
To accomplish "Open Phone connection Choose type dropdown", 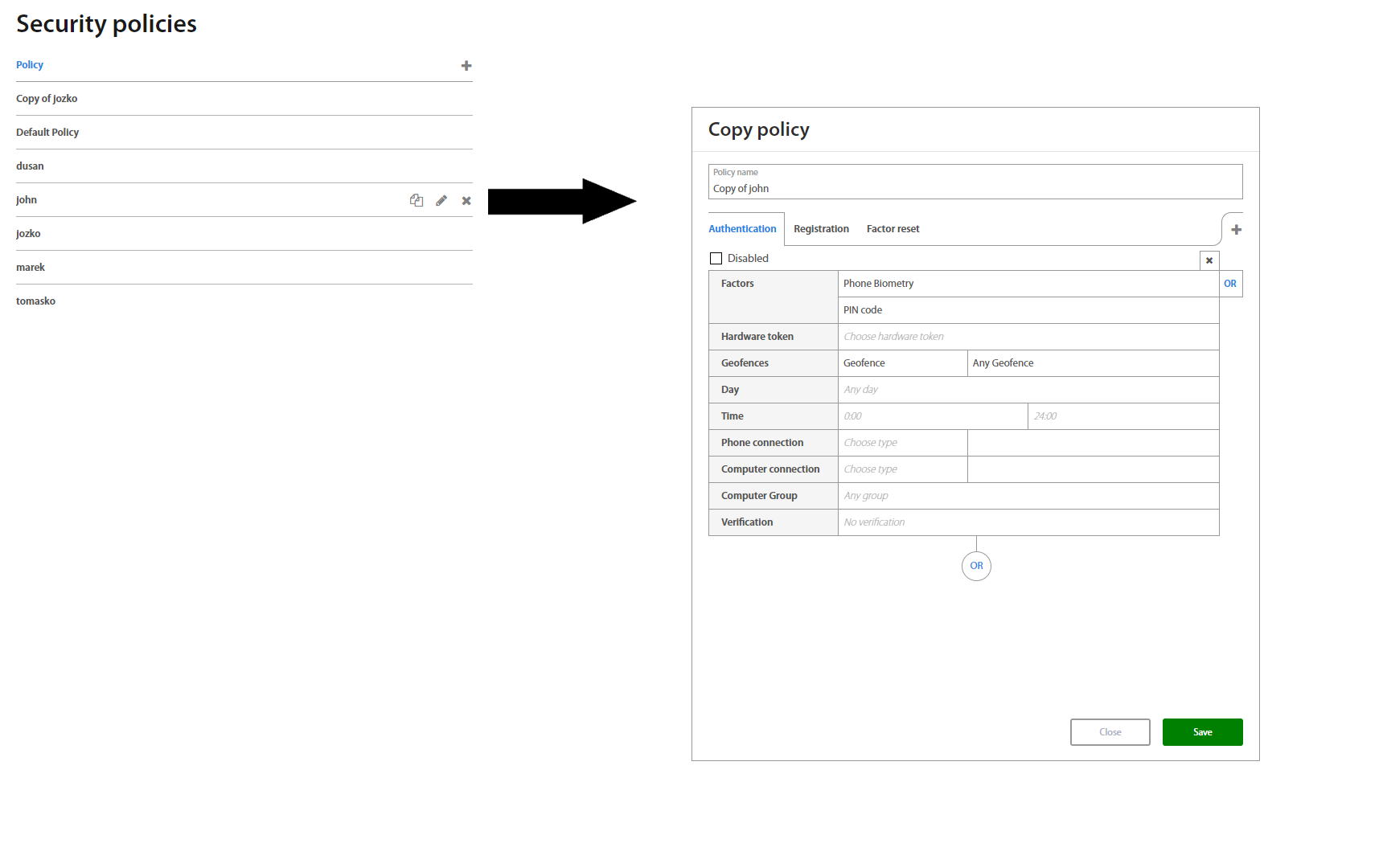I will [x=902, y=443].
